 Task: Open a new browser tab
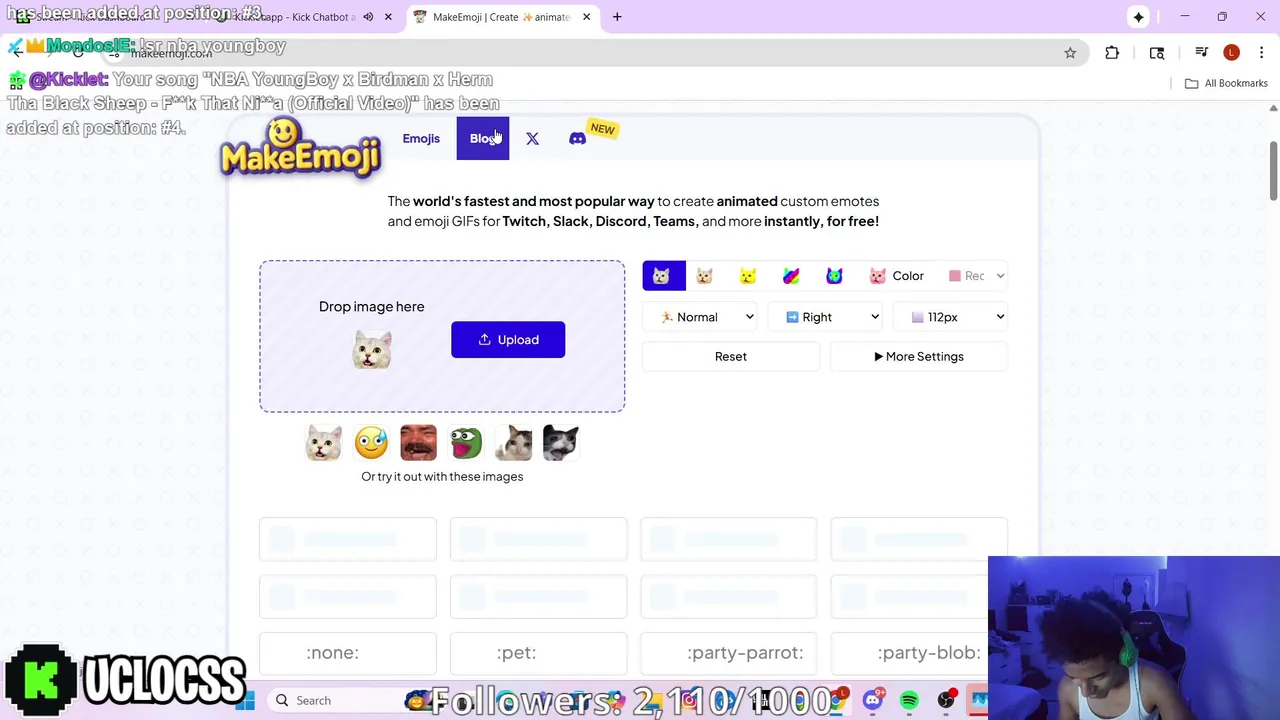617,17
